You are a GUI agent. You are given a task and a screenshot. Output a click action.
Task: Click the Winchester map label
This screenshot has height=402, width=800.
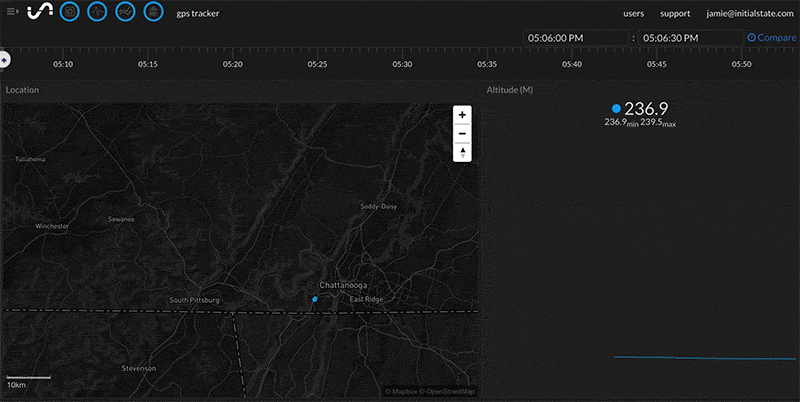click(x=52, y=226)
